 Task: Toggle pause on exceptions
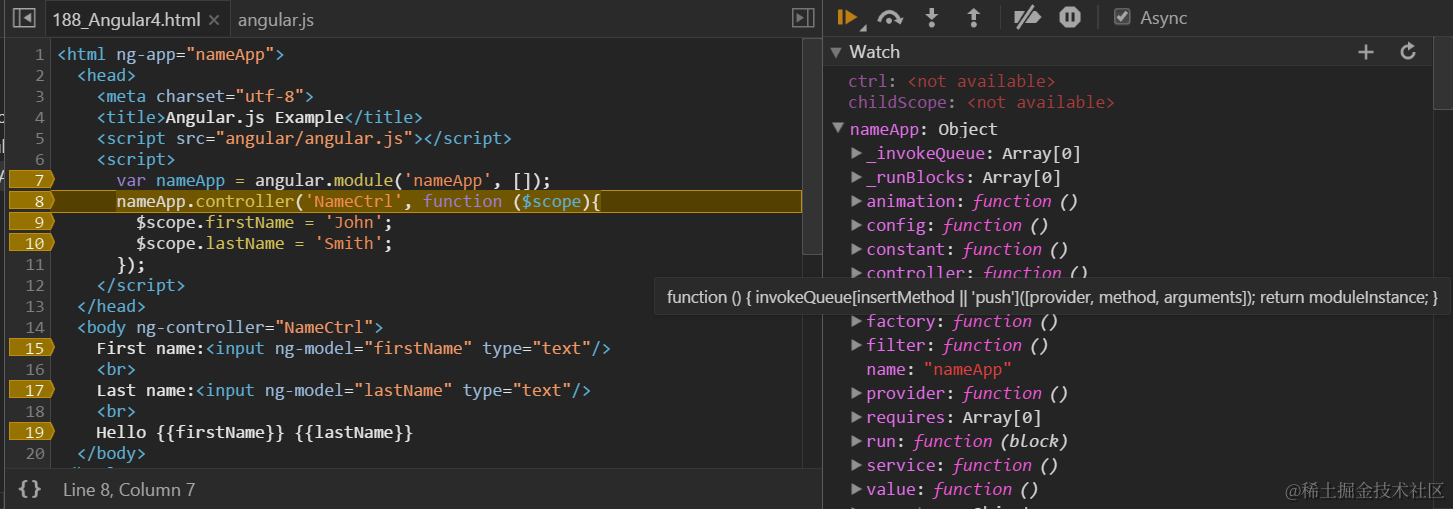[1070, 17]
